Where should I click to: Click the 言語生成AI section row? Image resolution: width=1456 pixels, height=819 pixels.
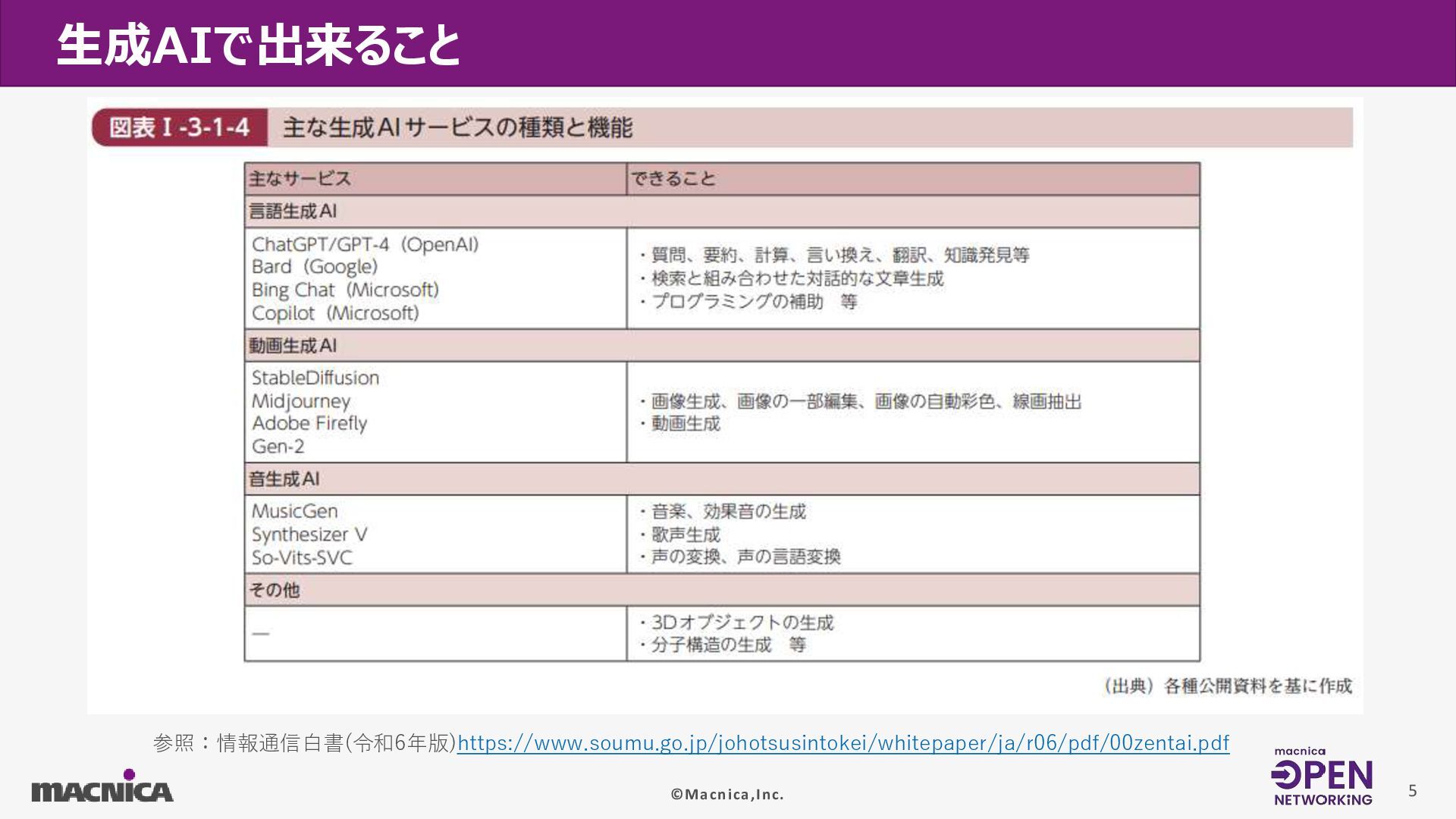293,212
